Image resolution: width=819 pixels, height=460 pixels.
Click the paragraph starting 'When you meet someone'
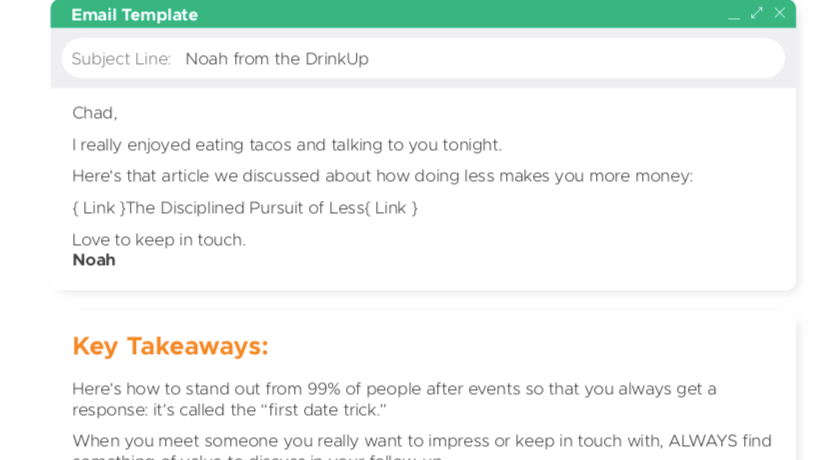click(x=422, y=446)
